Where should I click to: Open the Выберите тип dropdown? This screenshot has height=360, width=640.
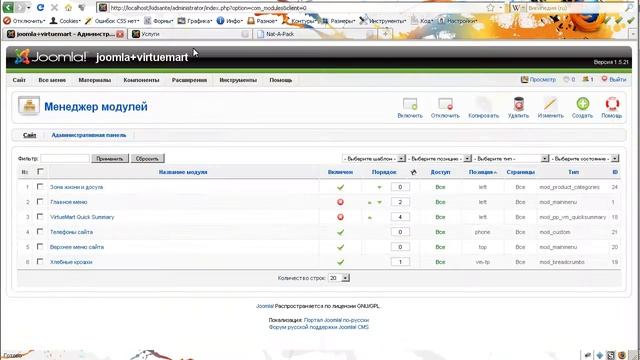pyautogui.click(x=511, y=158)
